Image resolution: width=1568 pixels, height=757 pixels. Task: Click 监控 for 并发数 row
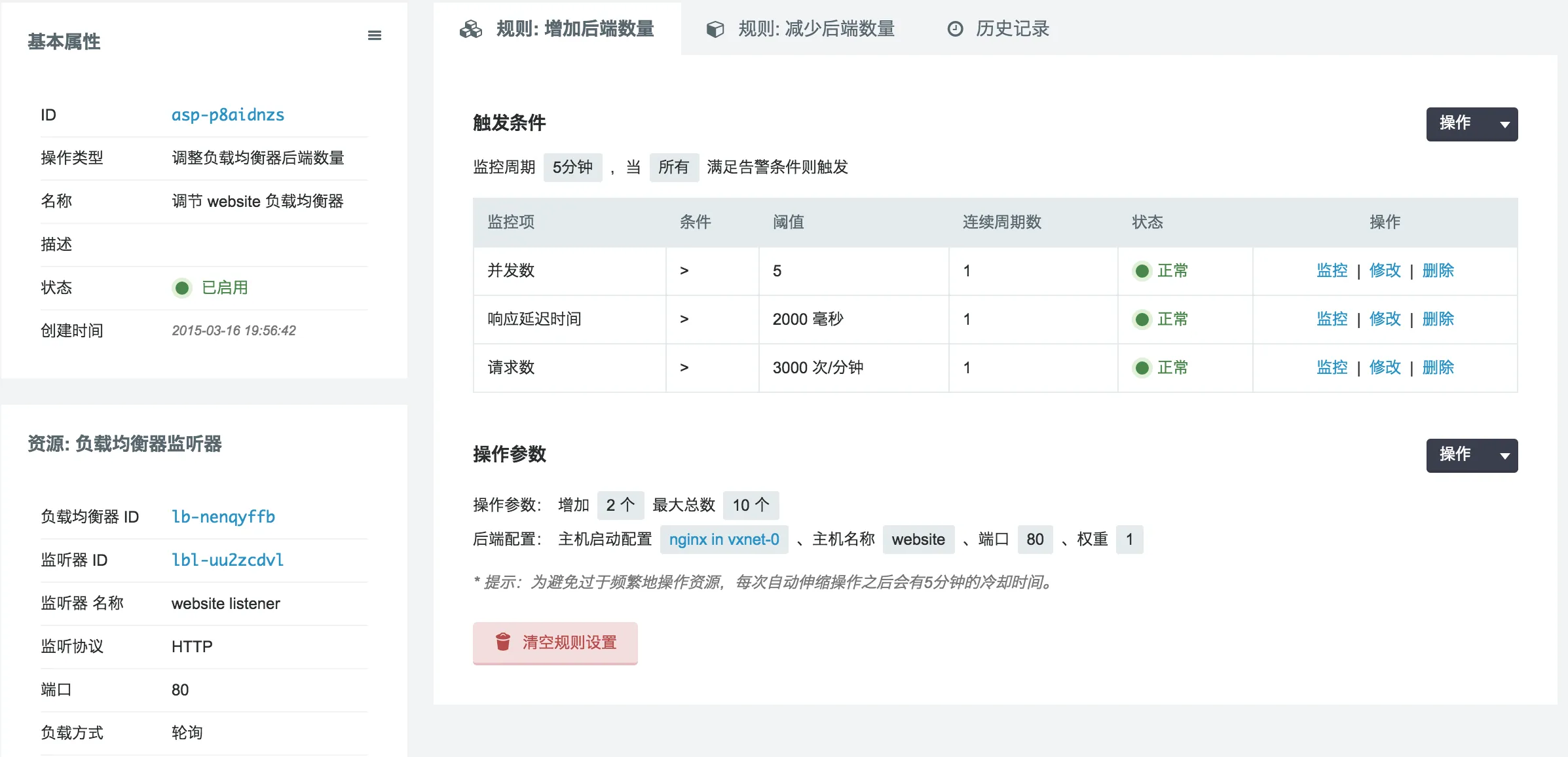click(1332, 270)
